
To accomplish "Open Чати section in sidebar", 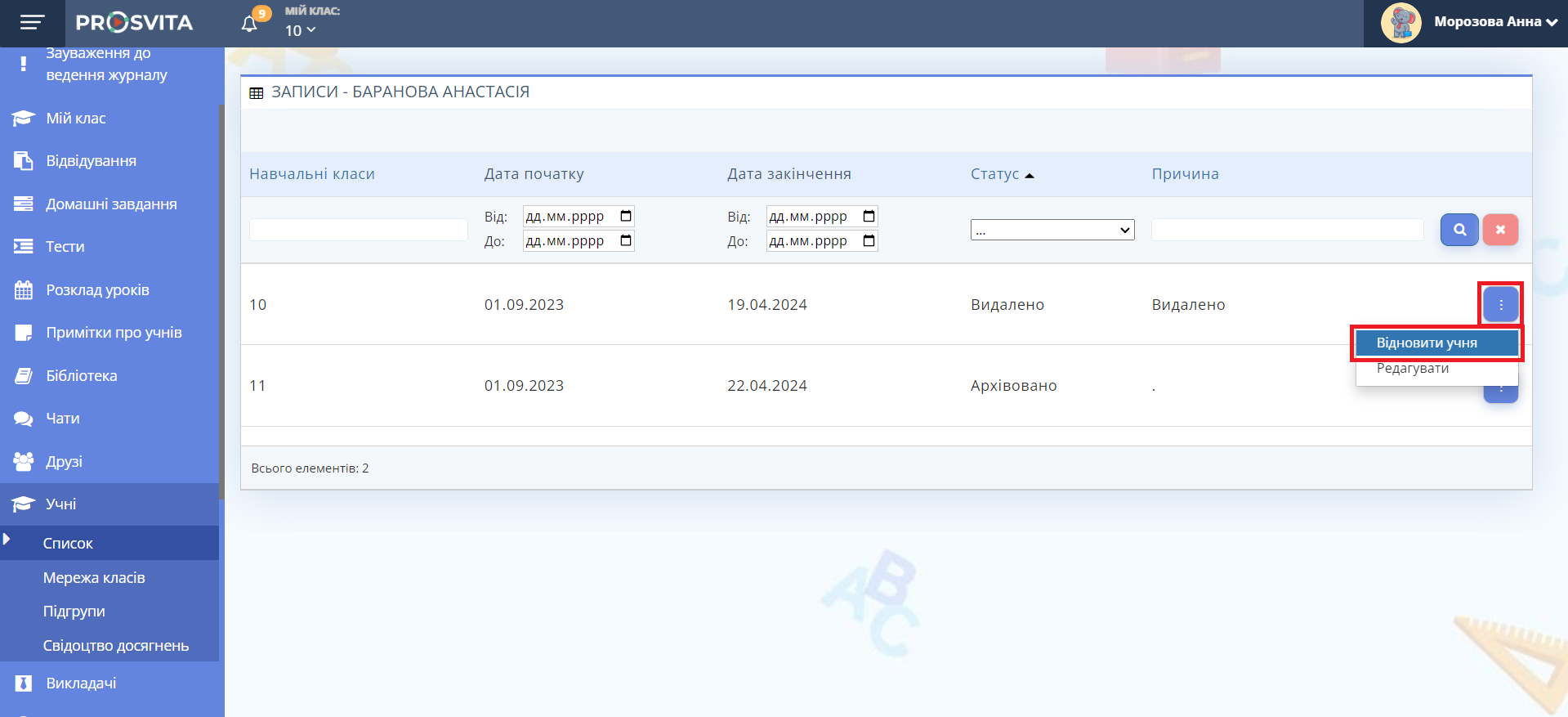I will 63,419.
